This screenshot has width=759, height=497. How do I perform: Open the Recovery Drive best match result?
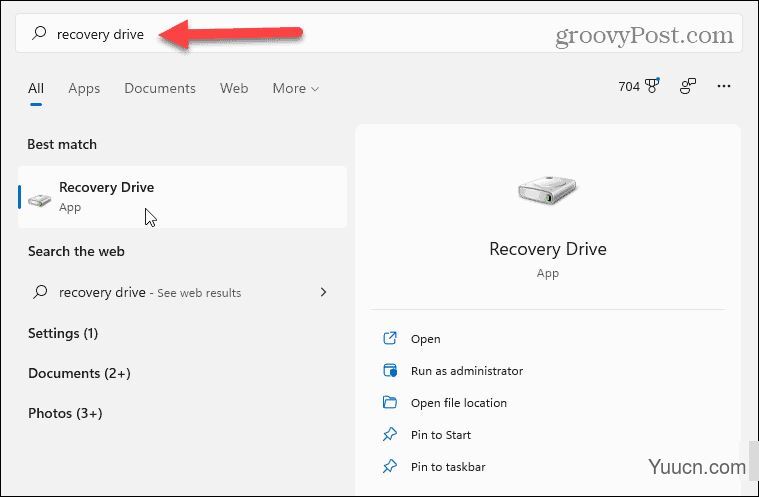pos(182,197)
